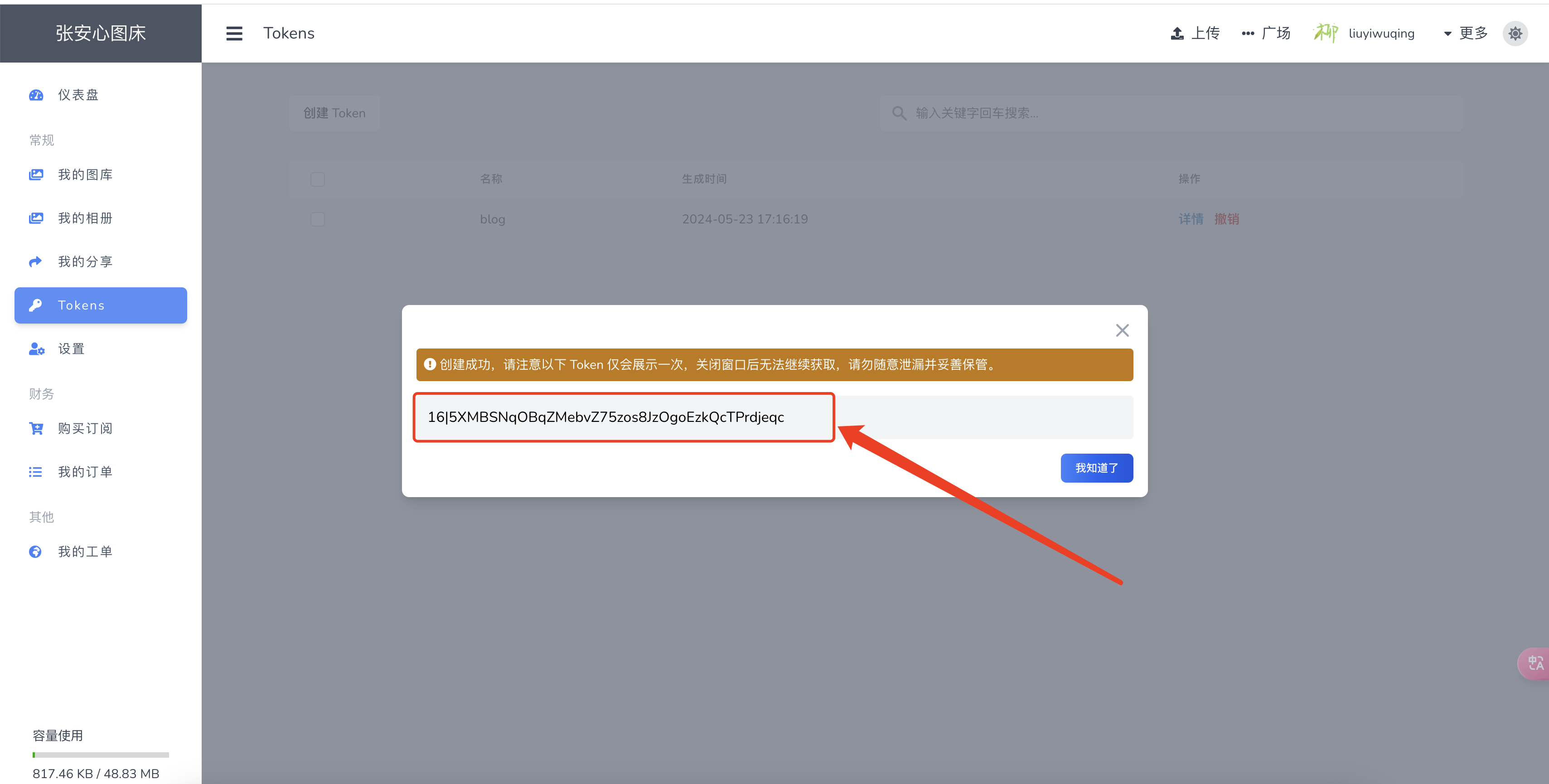Click the shopping cart icon
1549x784 pixels.
36,429
